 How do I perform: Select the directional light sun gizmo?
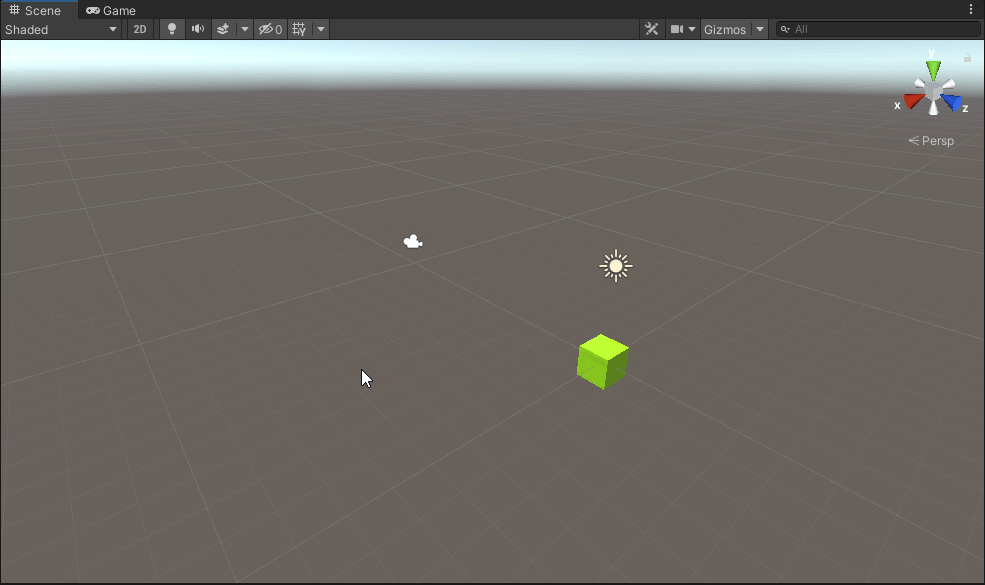coord(616,266)
